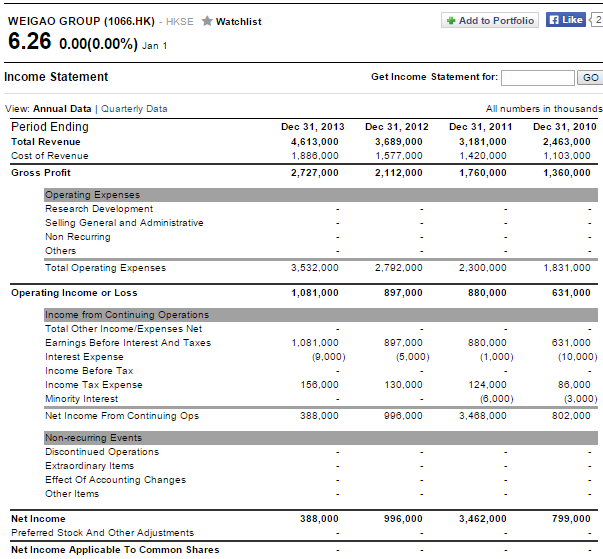The image size is (603, 559).
Task: Click the Non-recurring Events section header
Action: pos(321,438)
